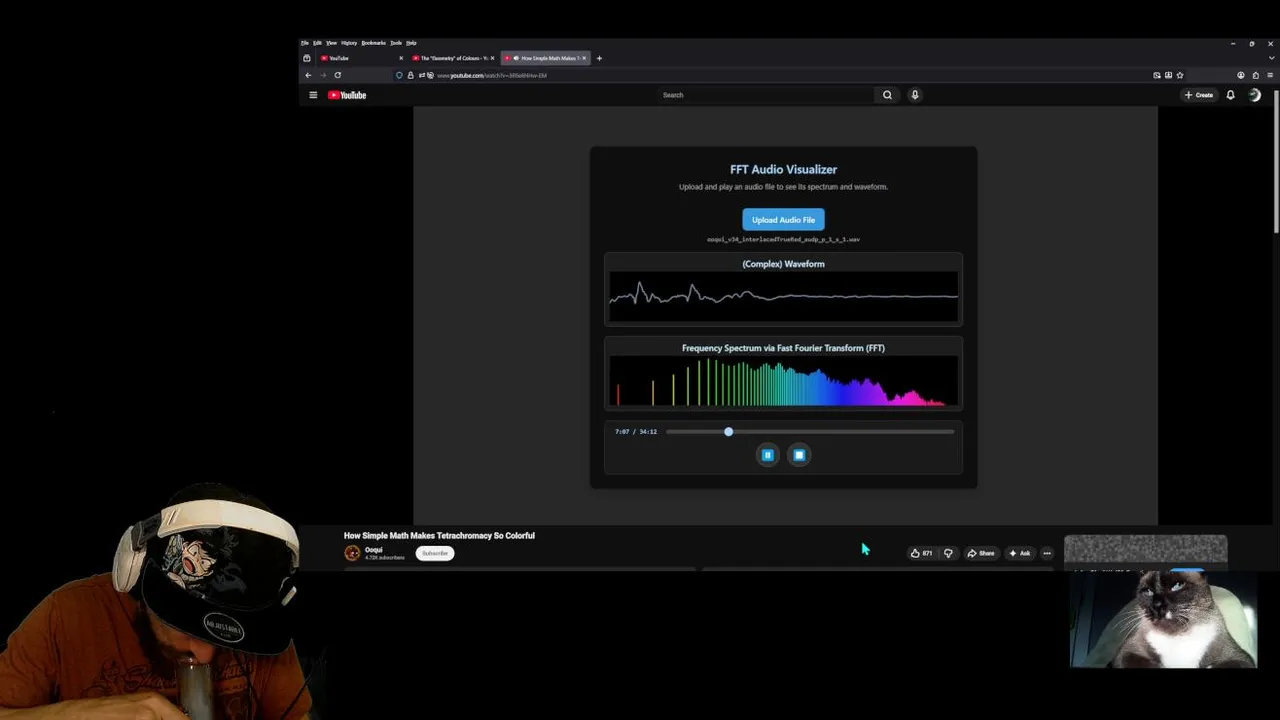Click the 'Frequency Spectrum via Fast Fourier Transform (FFT)' heading

point(783,348)
